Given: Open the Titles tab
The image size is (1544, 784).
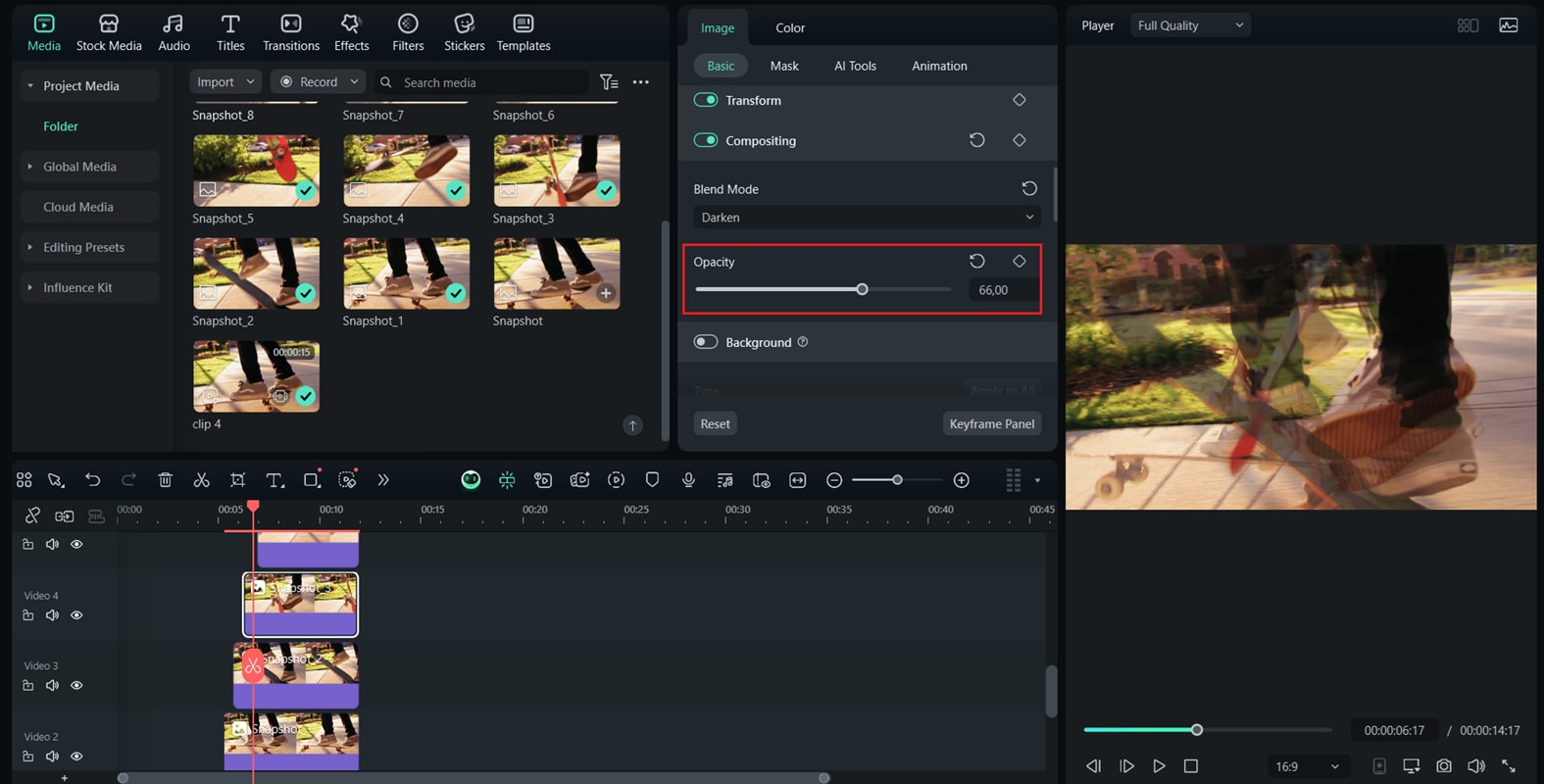Looking at the screenshot, I should [x=230, y=32].
